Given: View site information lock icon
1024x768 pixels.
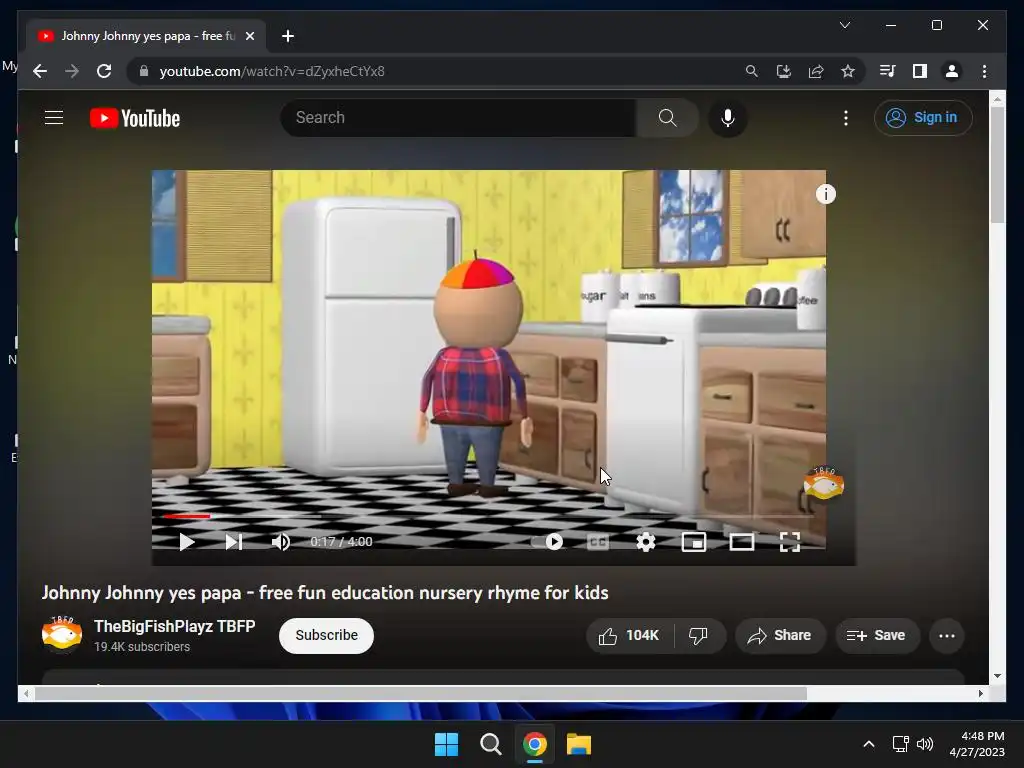Looking at the screenshot, I should pos(144,71).
